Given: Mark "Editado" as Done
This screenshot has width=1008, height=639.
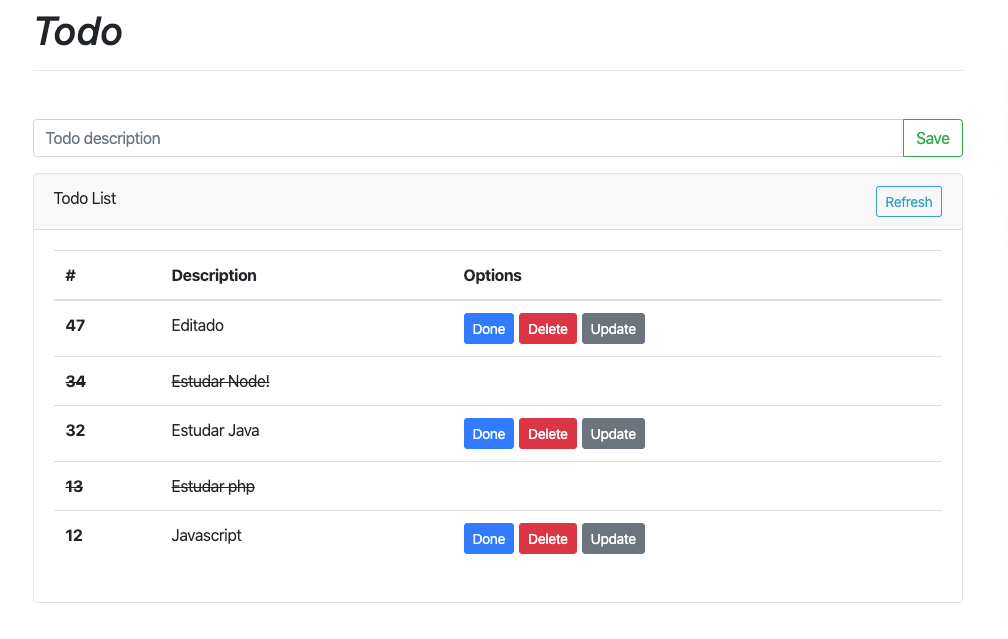Looking at the screenshot, I should coord(488,328).
